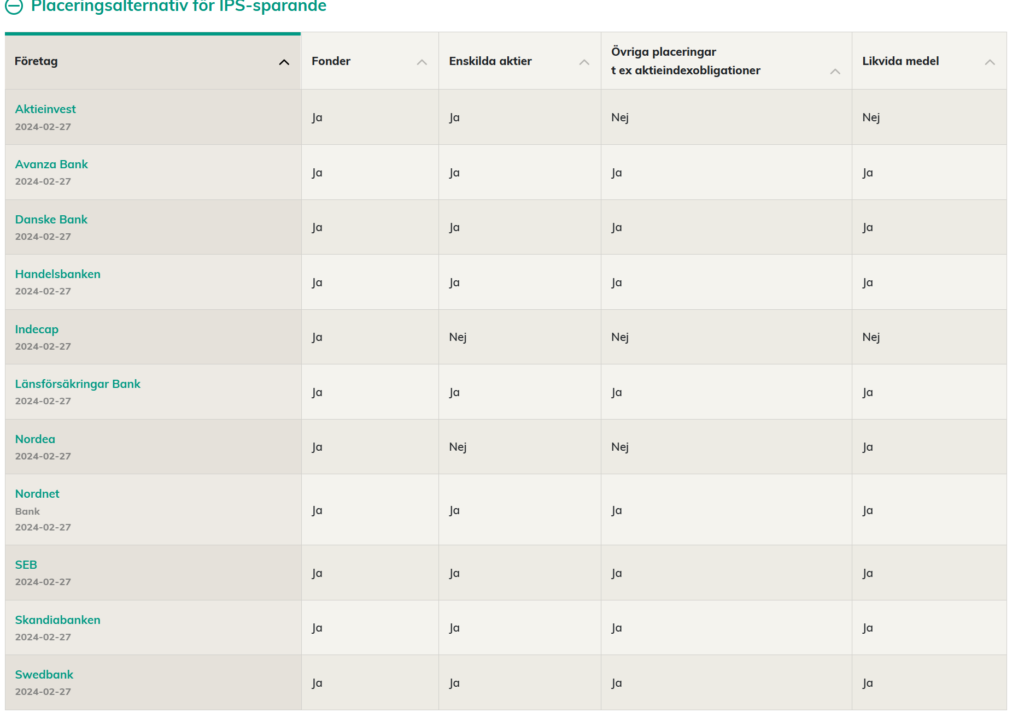This screenshot has height=719, width=1024.
Task: Click sort arrow in Fonder column header
Action: click(x=422, y=62)
